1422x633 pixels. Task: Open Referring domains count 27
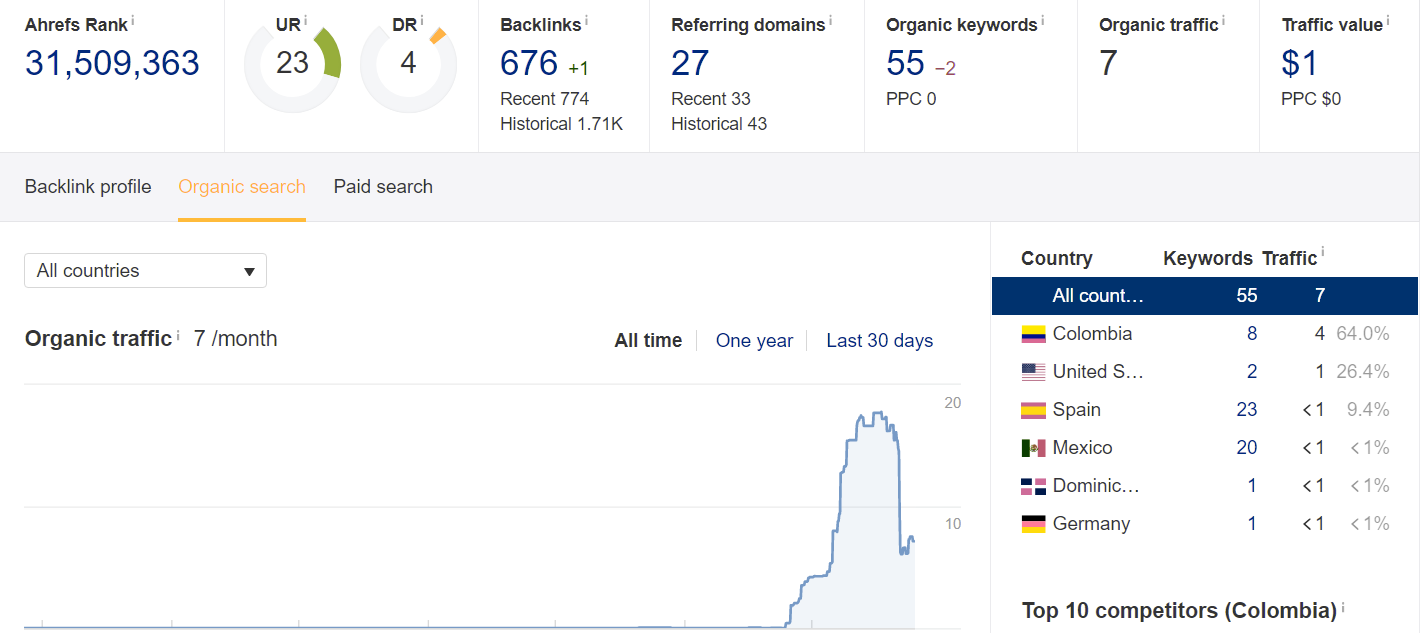(690, 64)
